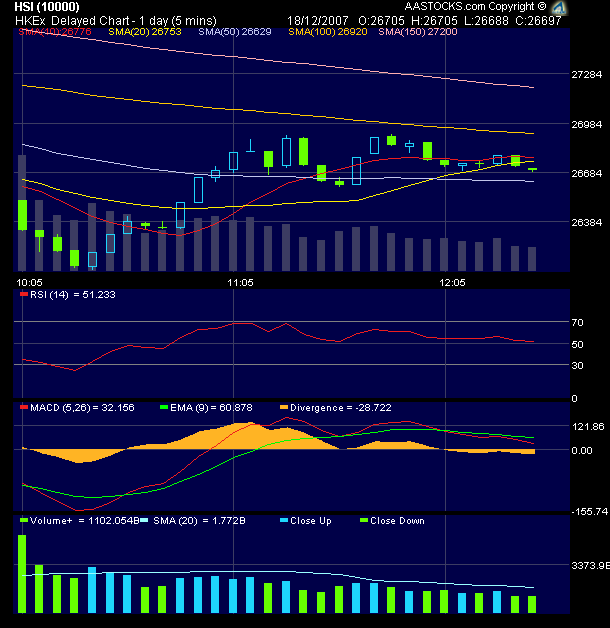Click the volume SMA (20) = 1.772B reading
Image resolution: width=610 pixels, height=628 pixels.
coord(199,521)
